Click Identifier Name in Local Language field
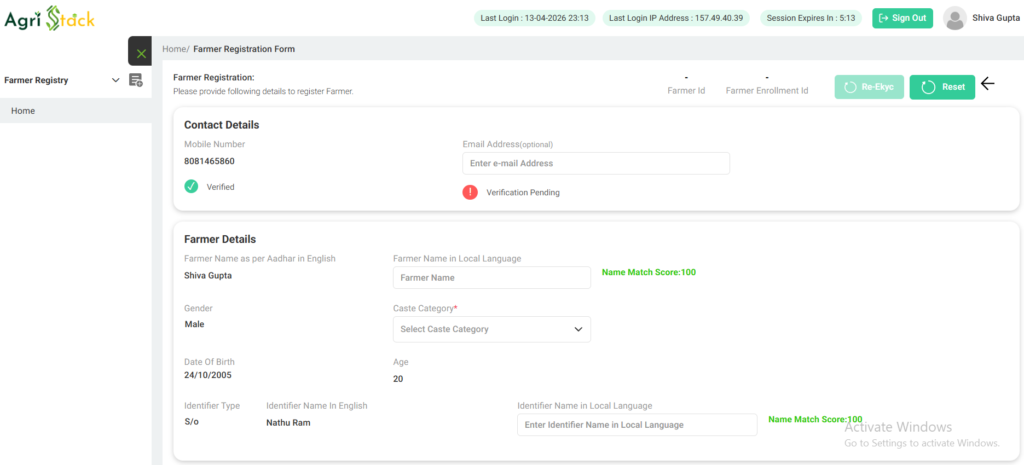Viewport: 1024px width, 465px height. (x=636, y=425)
